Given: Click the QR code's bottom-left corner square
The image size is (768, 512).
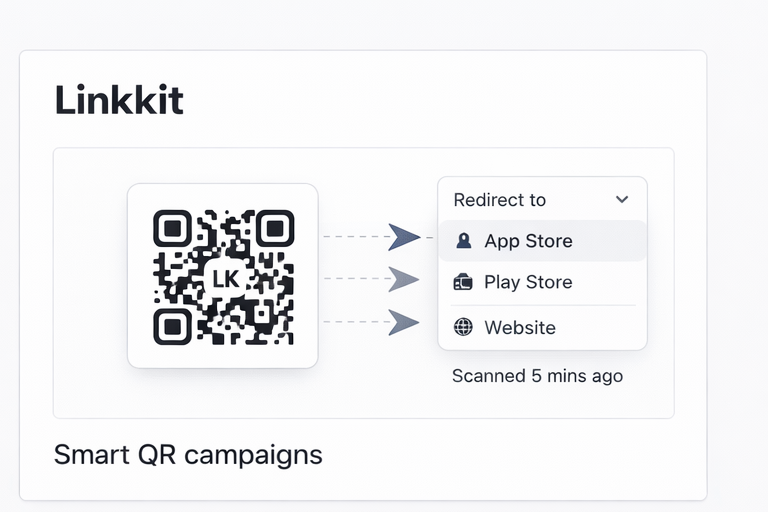Looking at the screenshot, I should pos(173,326).
